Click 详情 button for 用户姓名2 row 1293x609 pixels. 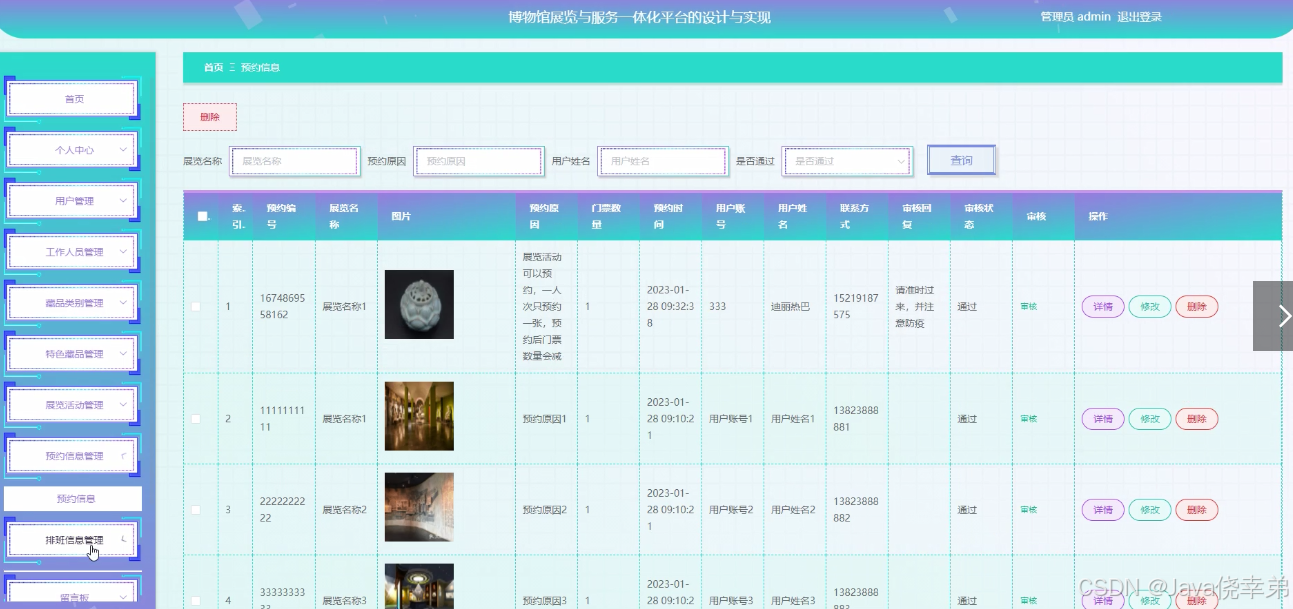click(1103, 510)
